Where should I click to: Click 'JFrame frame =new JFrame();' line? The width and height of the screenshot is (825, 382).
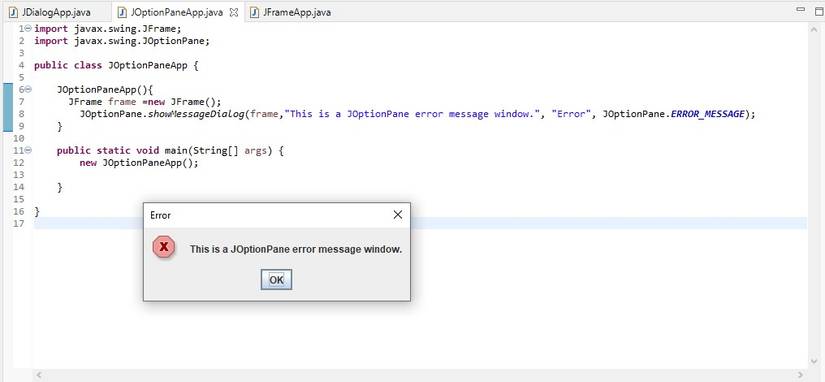tap(145, 102)
